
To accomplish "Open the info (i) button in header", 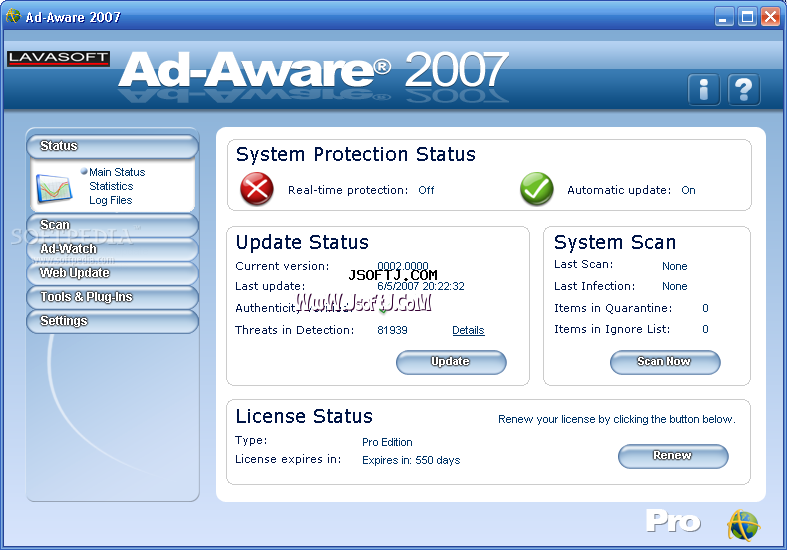I will [x=704, y=89].
